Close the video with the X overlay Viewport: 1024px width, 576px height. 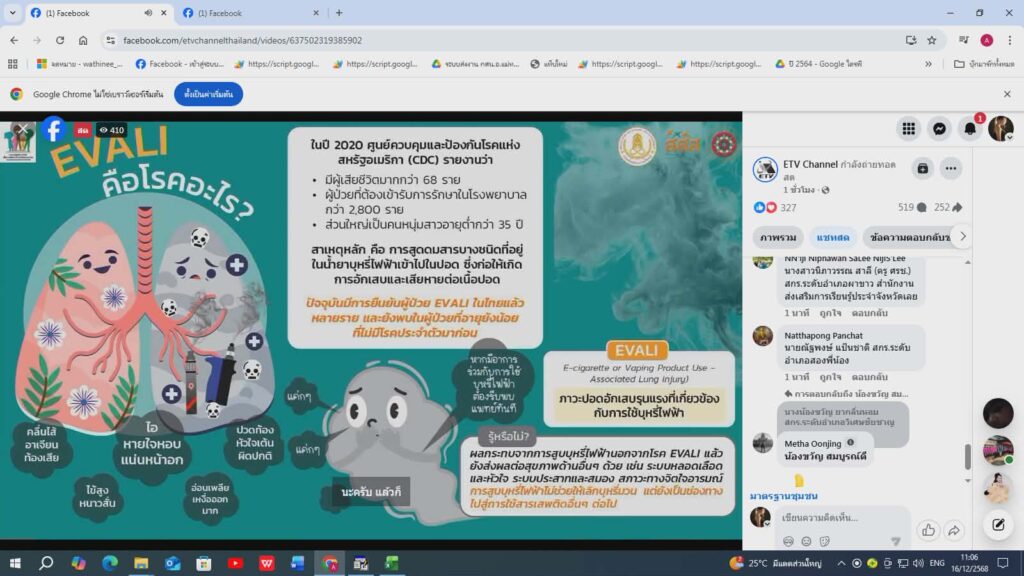[22, 129]
